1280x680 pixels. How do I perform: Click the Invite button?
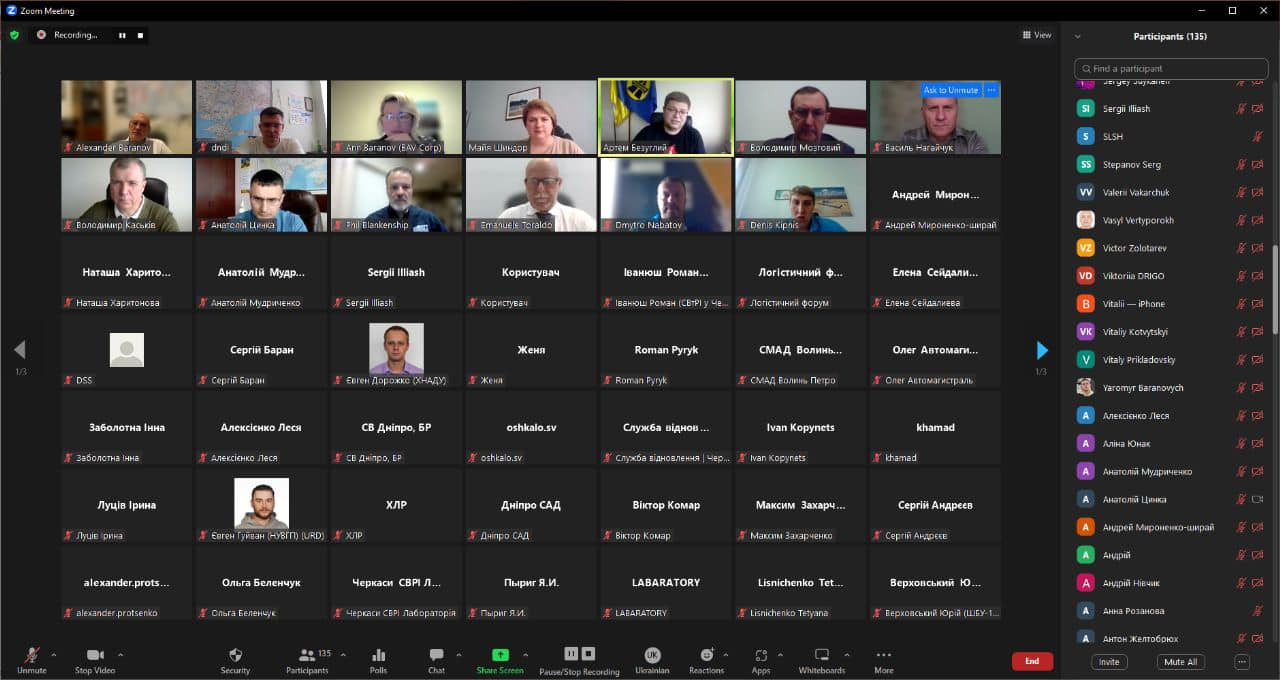coord(1109,662)
